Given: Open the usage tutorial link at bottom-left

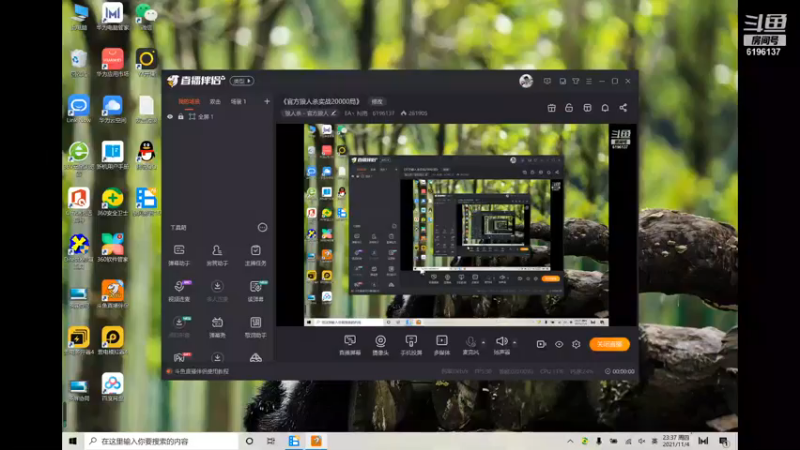Looking at the screenshot, I should pos(202,371).
